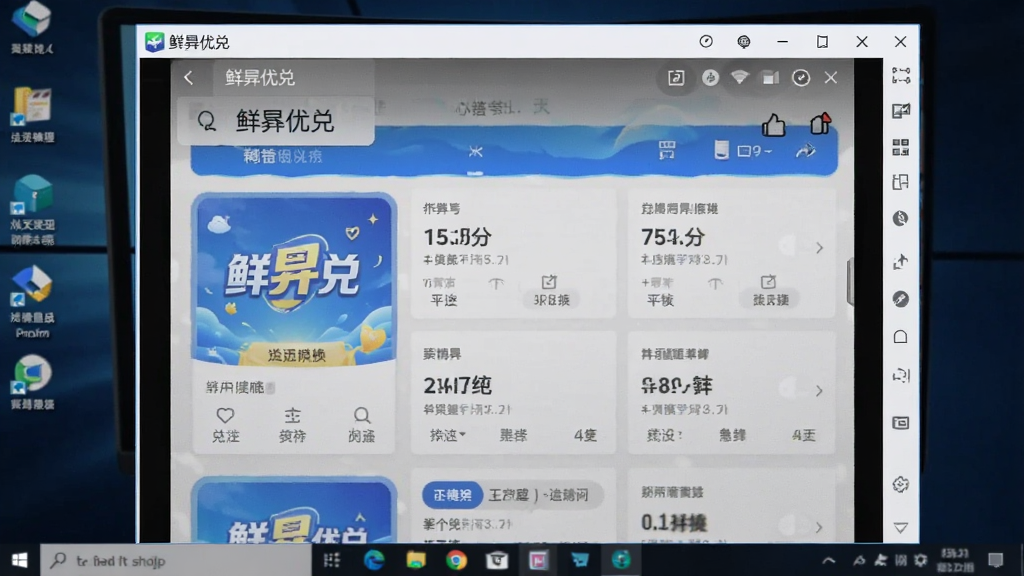Viewport: 1024px width, 576px height.
Task: Click the search magnifier icon
Action: [207, 121]
